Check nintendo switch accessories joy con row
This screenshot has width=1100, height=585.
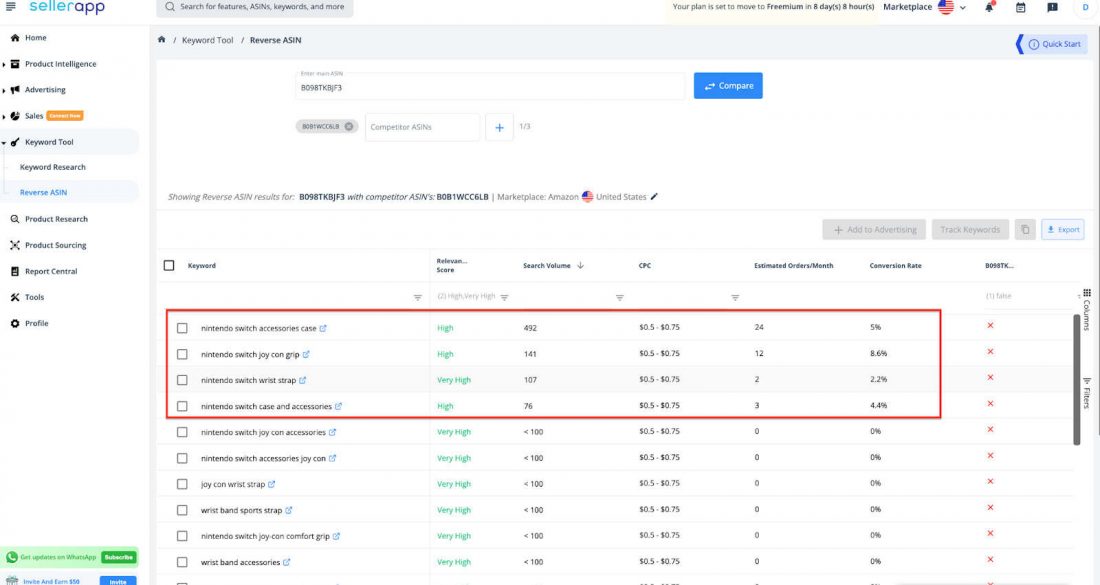tap(182, 458)
